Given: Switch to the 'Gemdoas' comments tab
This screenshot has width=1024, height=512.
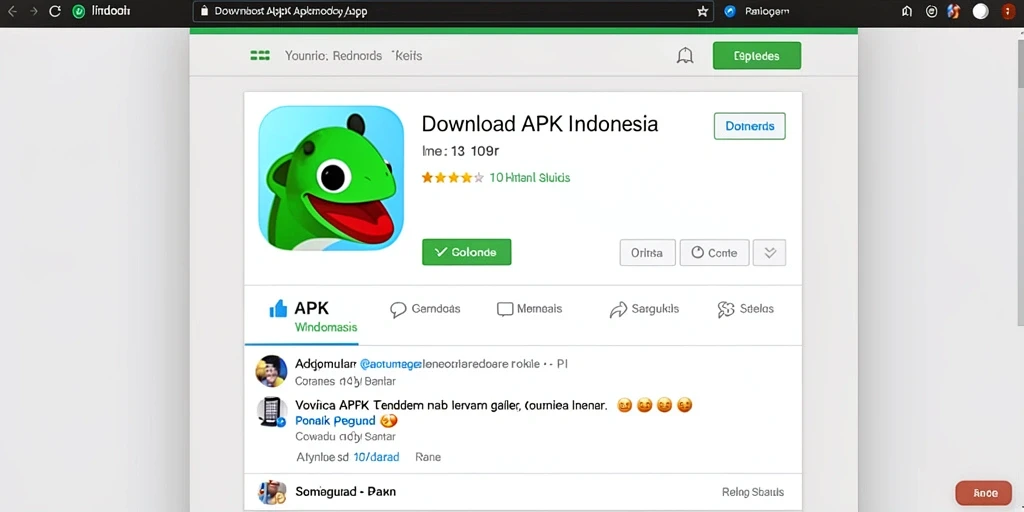Looking at the screenshot, I should 425,309.
